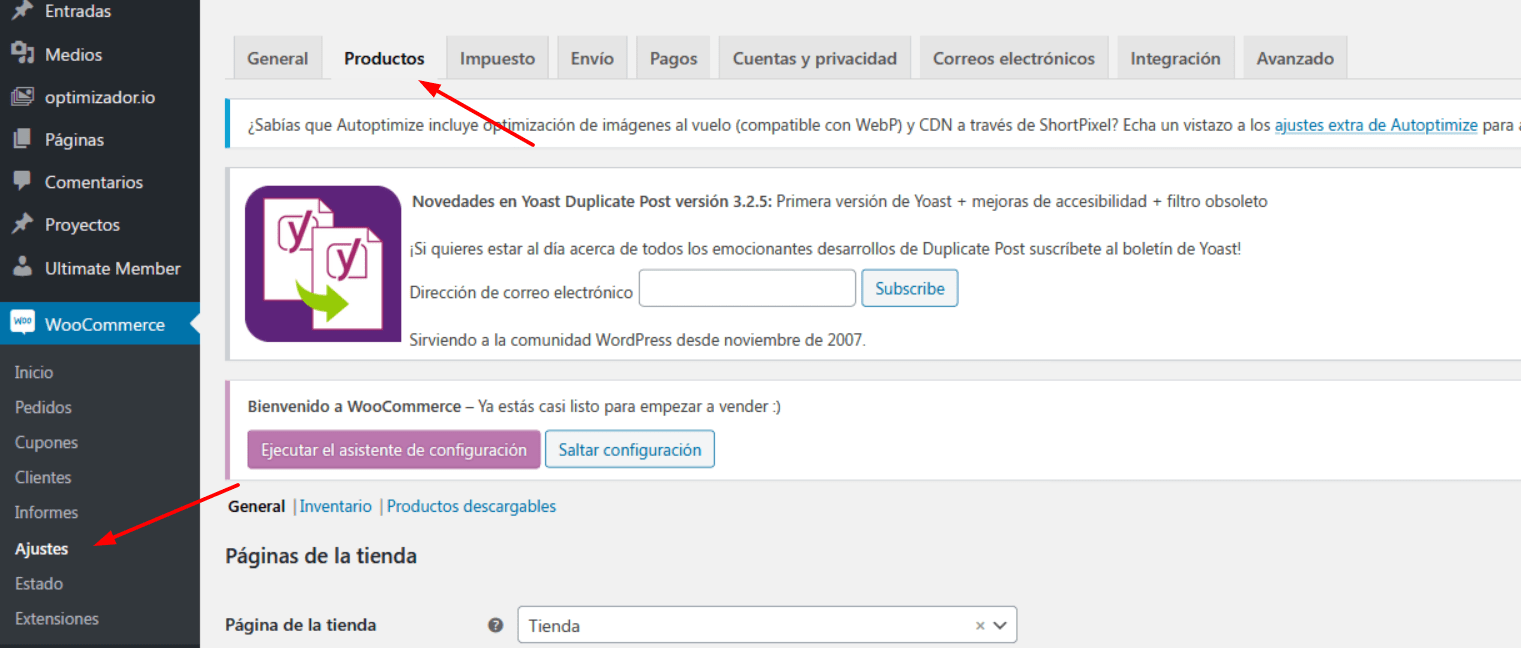Open the Página de la tienda dropdown

coord(767,625)
